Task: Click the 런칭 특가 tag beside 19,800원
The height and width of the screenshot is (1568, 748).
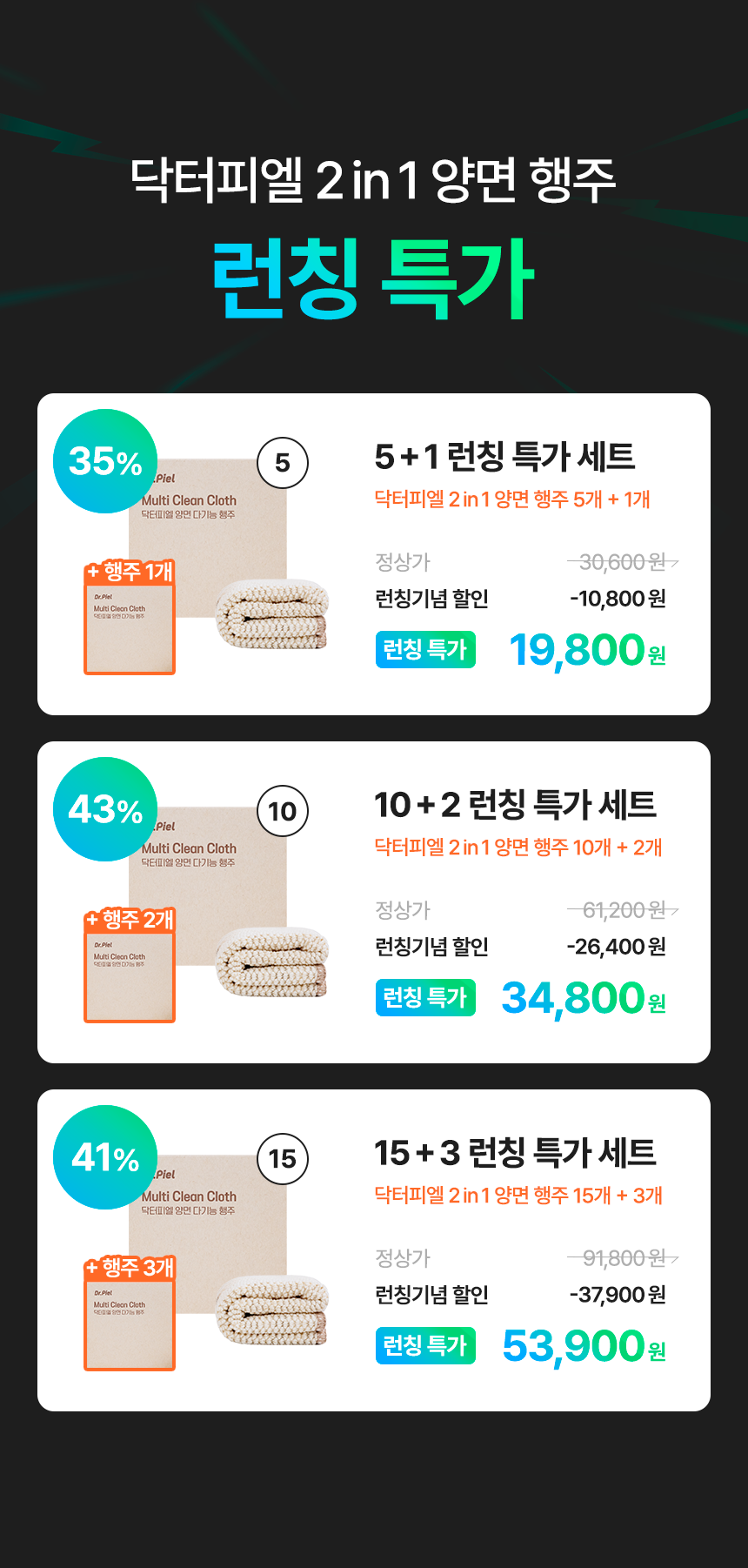Action: [x=425, y=649]
